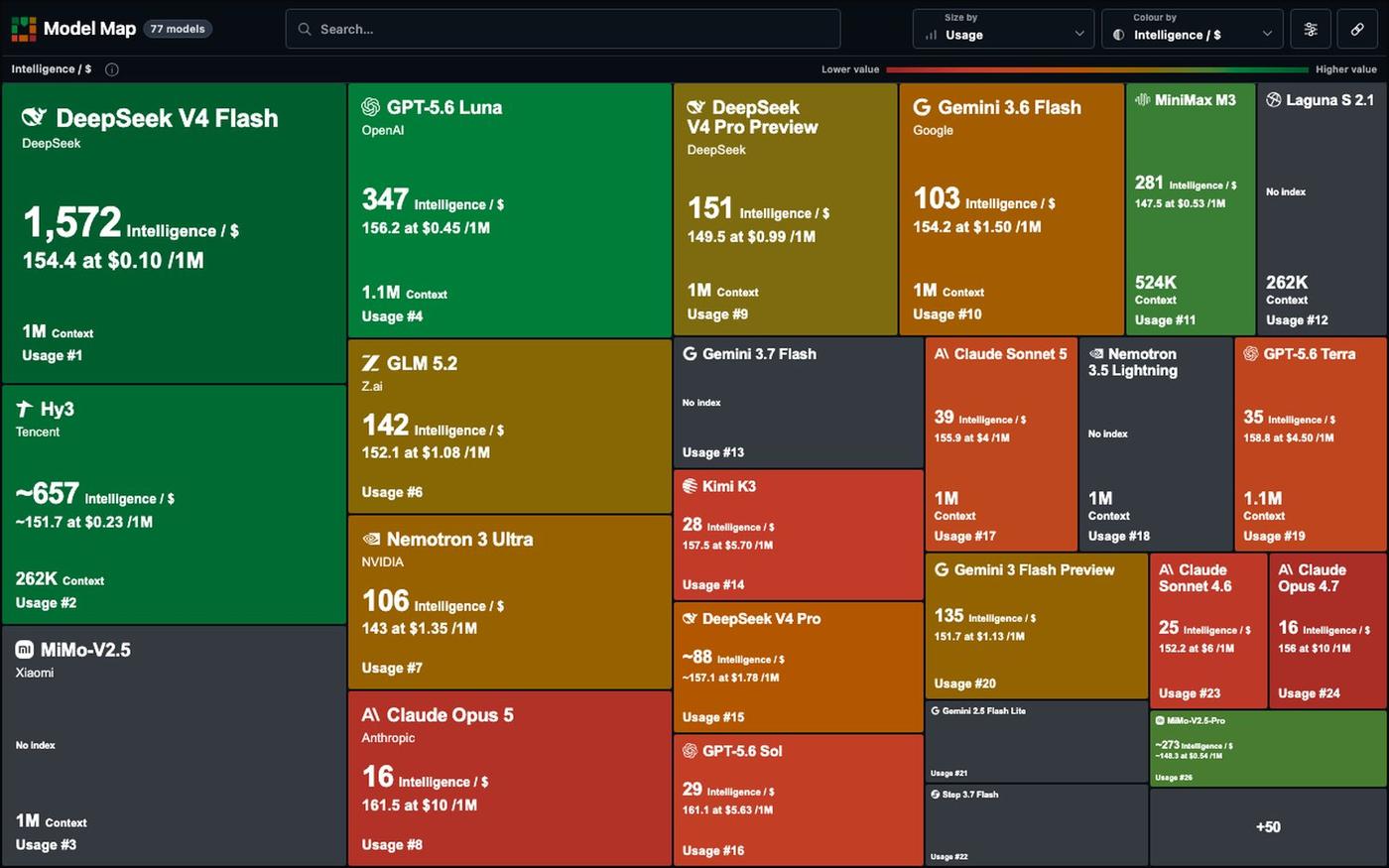Select the Step 3.7 Flash tile
The height and width of the screenshot is (868, 1389).
pyautogui.click(x=1036, y=824)
